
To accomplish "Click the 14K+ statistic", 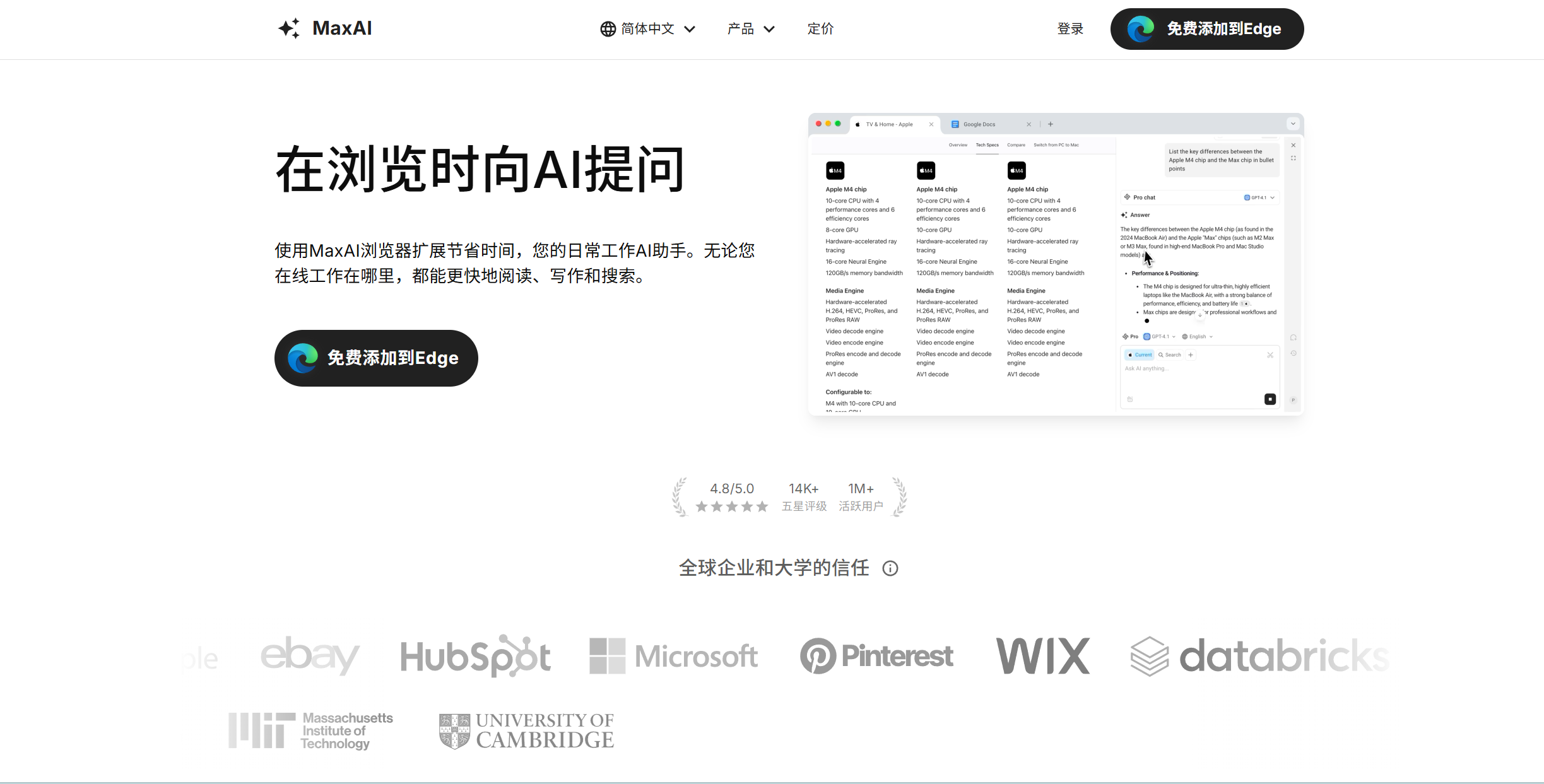I will (804, 489).
